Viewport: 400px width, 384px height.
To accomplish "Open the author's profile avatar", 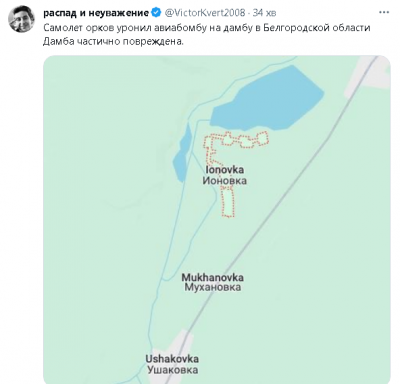I will pos(21,19).
